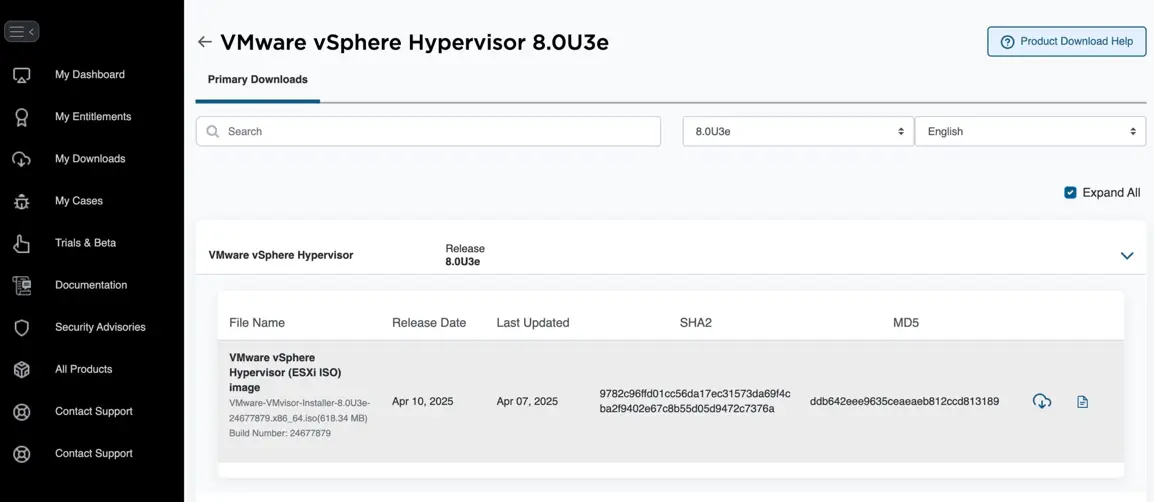
Task: Open the 8.0U3e version dropdown
Action: [798, 131]
